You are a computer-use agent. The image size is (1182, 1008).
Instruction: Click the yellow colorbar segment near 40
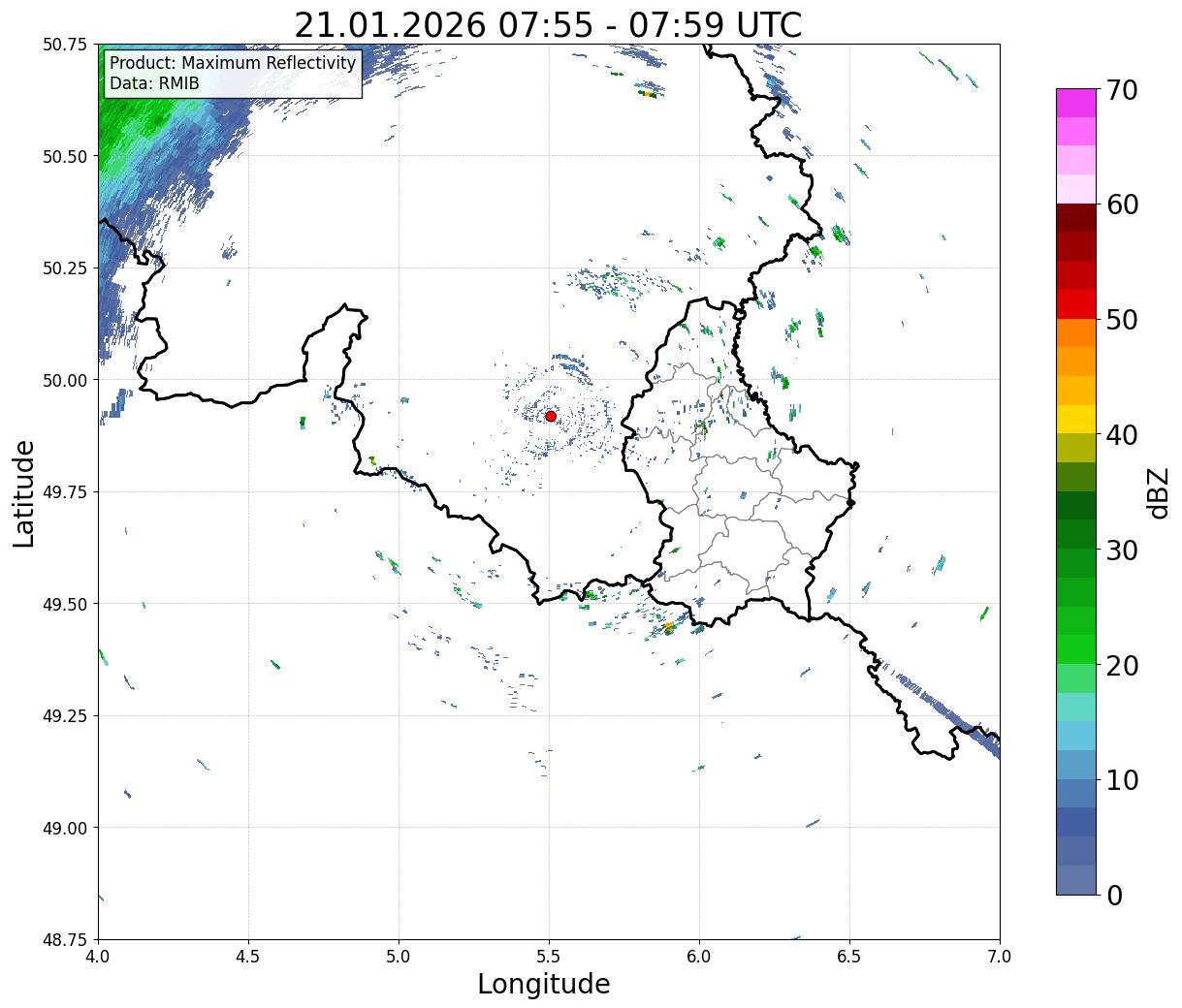[1076, 420]
